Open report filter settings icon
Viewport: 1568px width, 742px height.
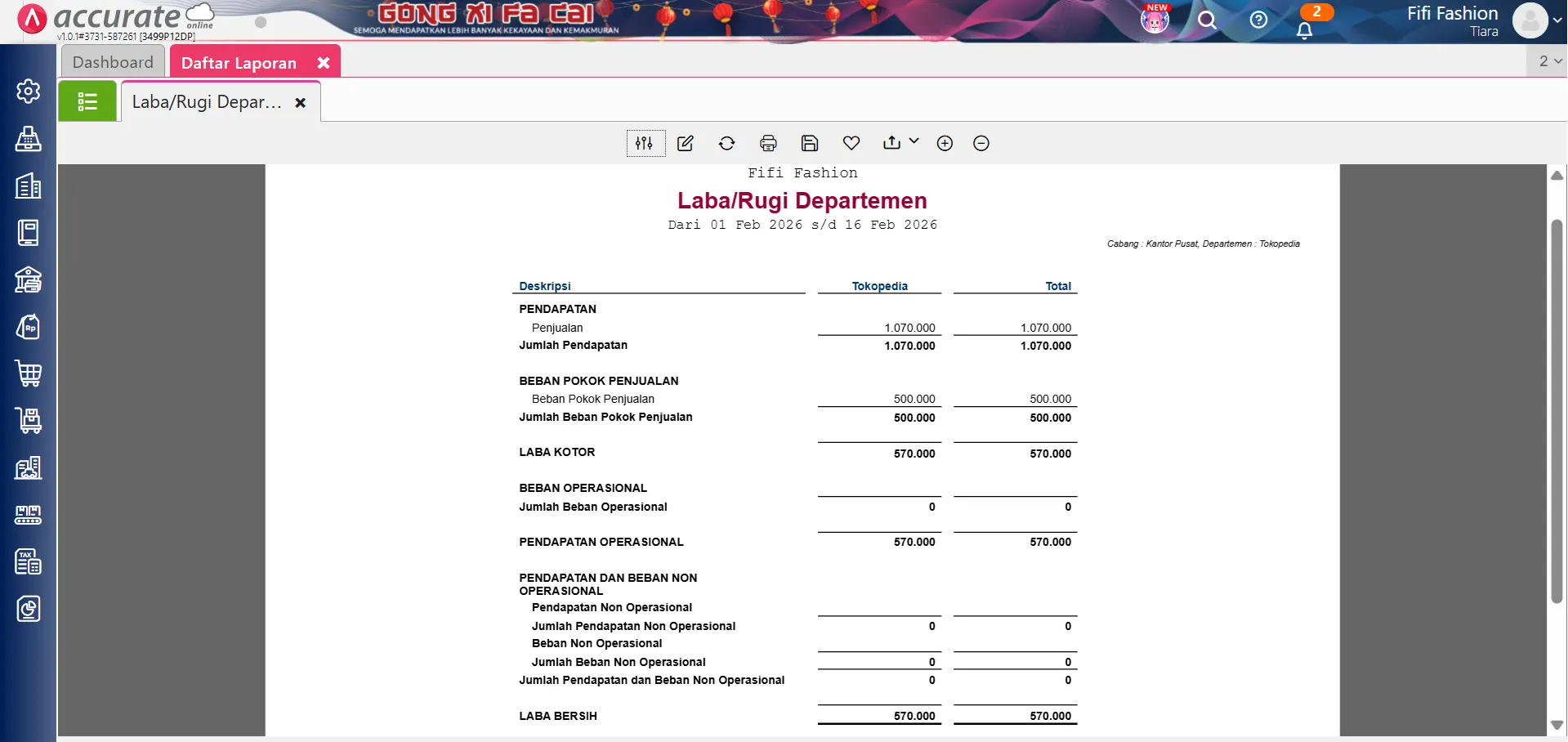pyautogui.click(x=645, y=144)
